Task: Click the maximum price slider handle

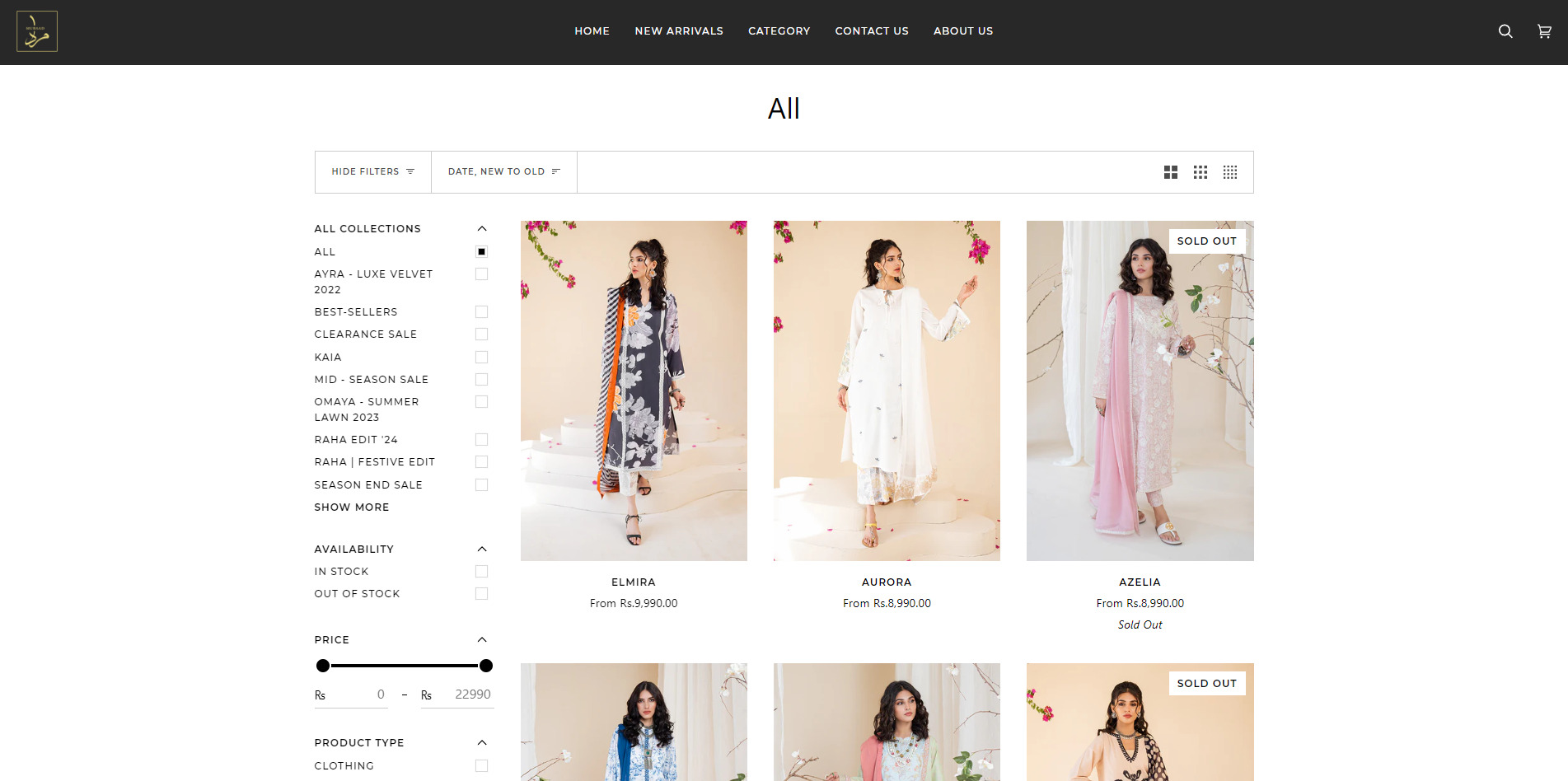Action: (486, 666)
